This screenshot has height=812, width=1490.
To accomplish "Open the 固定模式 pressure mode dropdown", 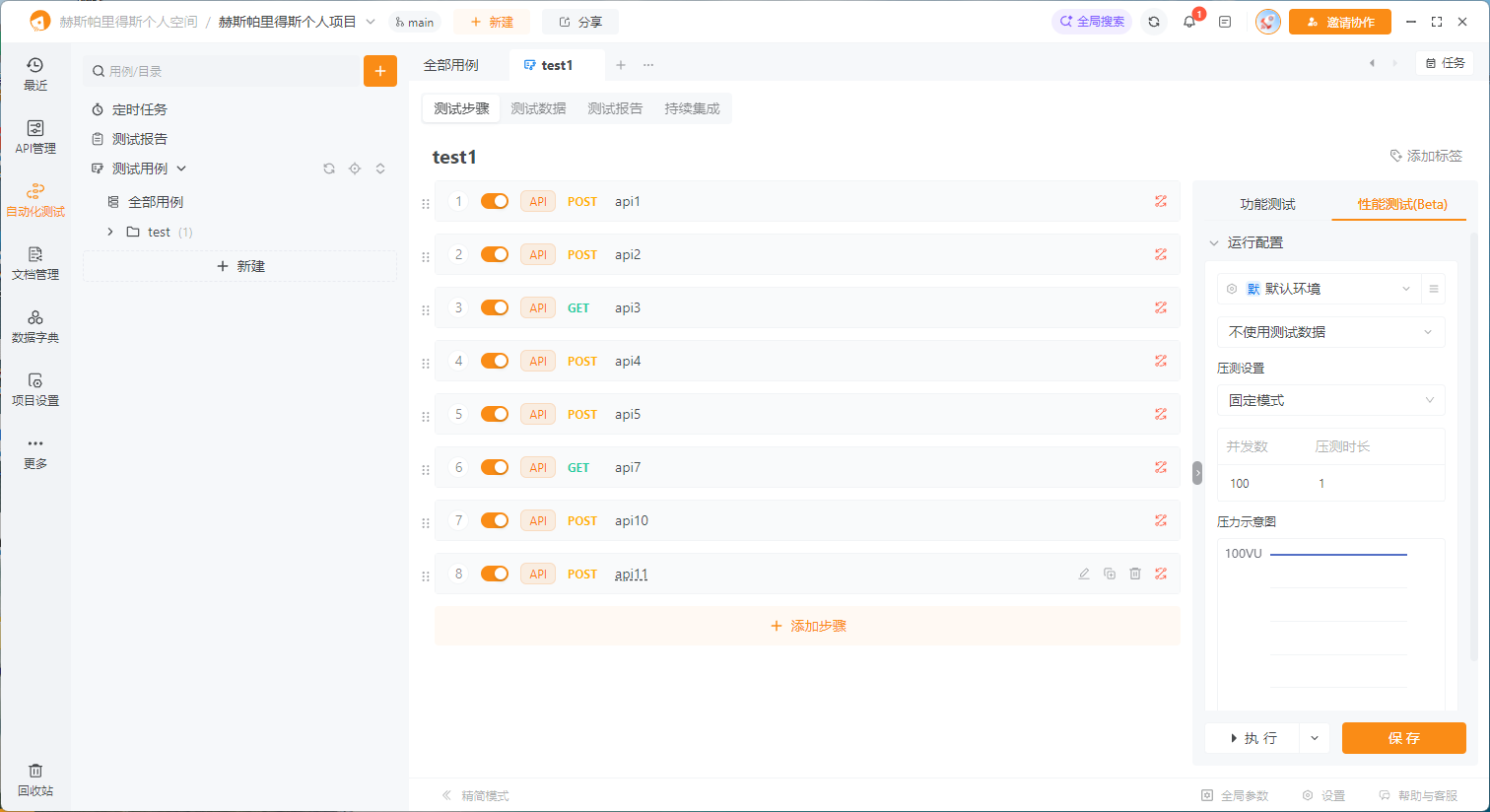I will [1330, 400].
